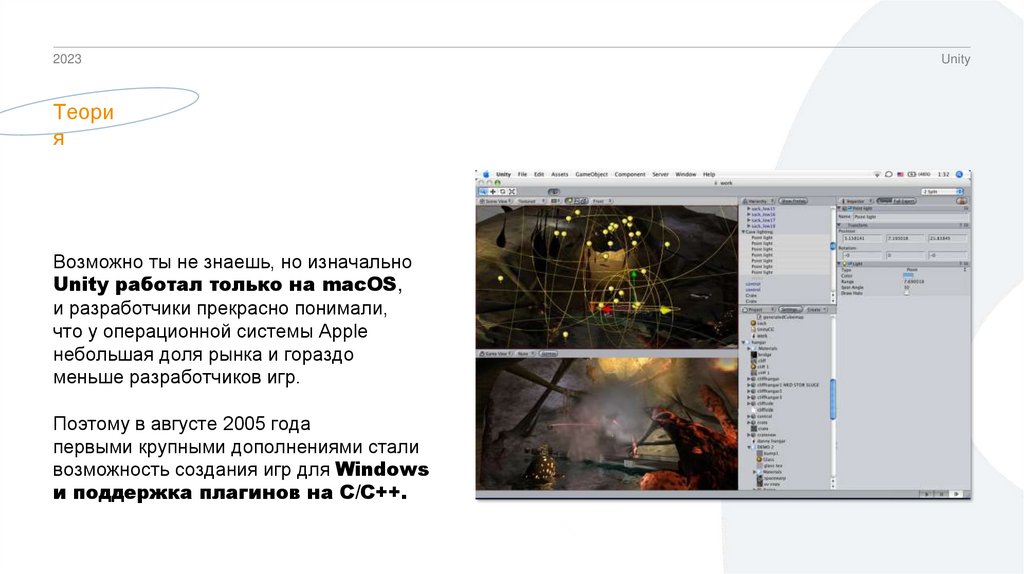Expand sack_low15 in Hierarchy

point(748,209)
